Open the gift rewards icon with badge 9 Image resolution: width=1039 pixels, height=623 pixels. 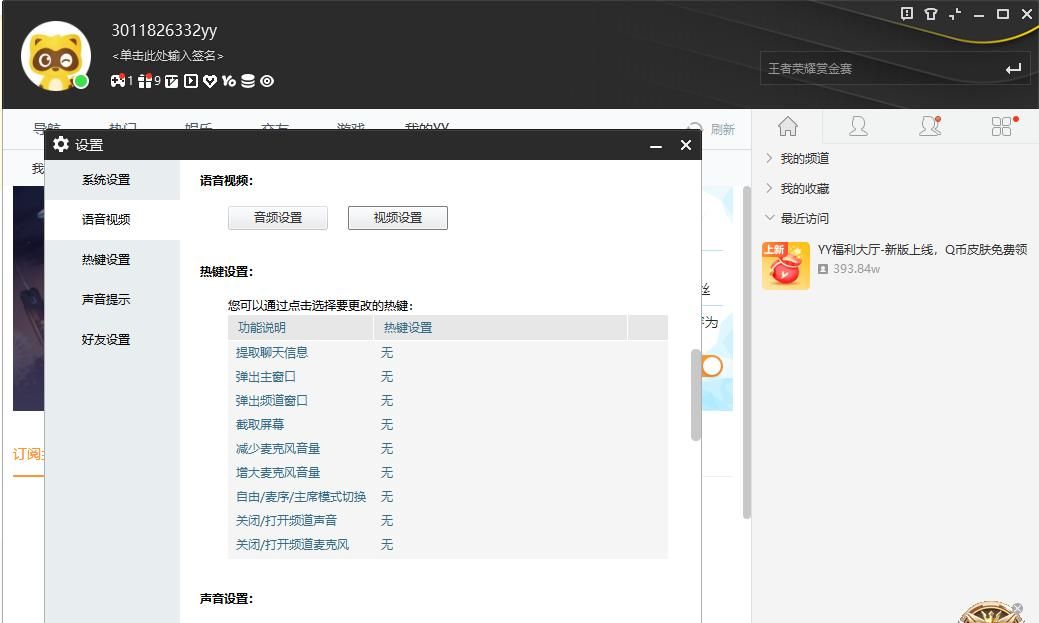pos(145,81)
